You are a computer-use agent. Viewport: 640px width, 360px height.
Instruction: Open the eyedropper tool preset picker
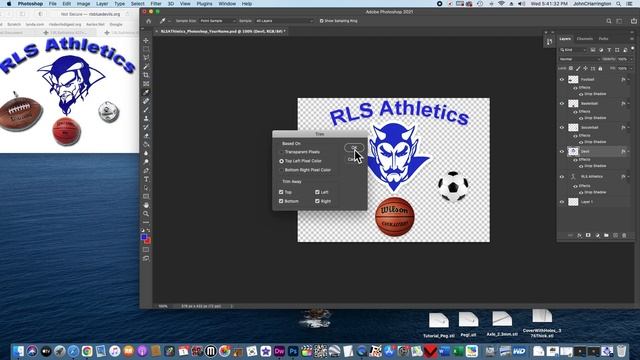point(164,21)
